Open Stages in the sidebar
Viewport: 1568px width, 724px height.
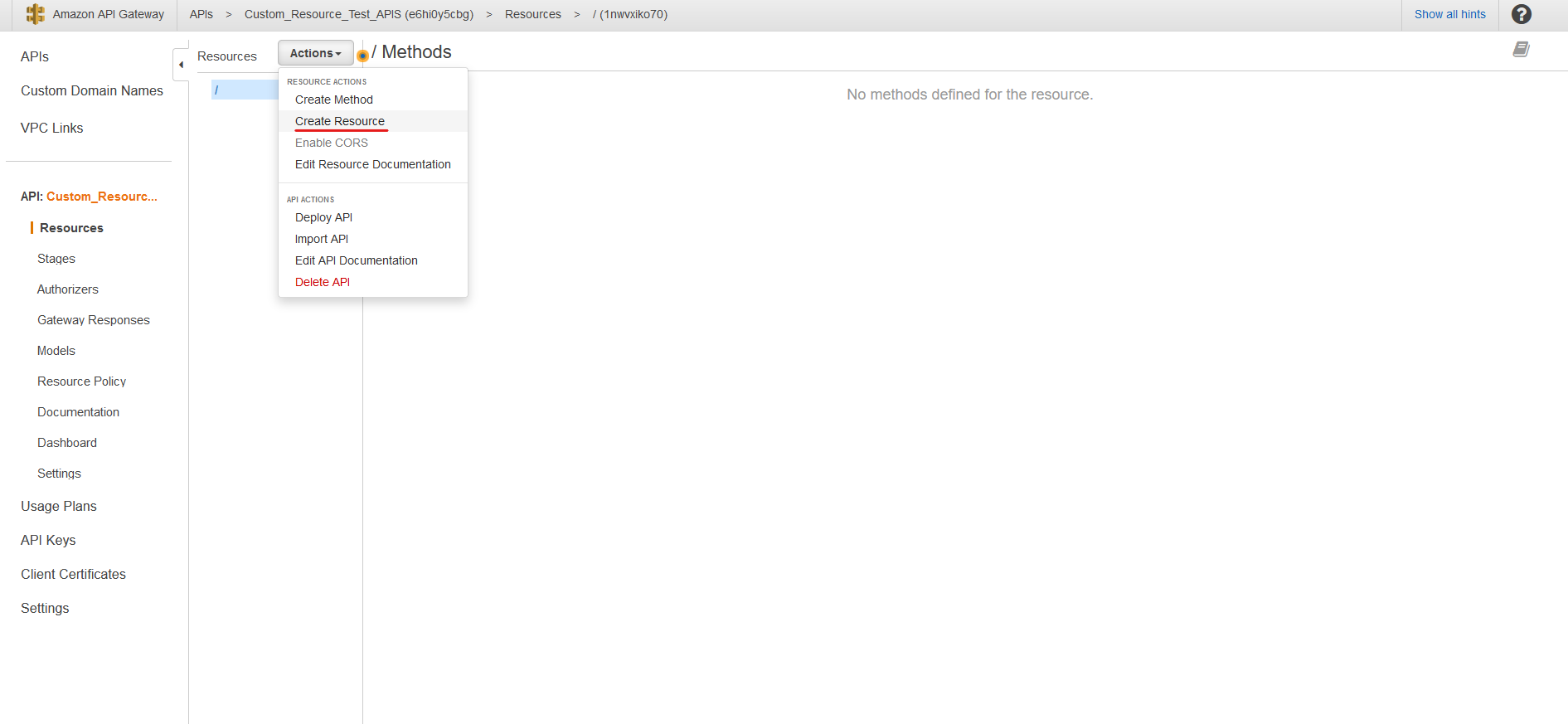tap(56, 259)
